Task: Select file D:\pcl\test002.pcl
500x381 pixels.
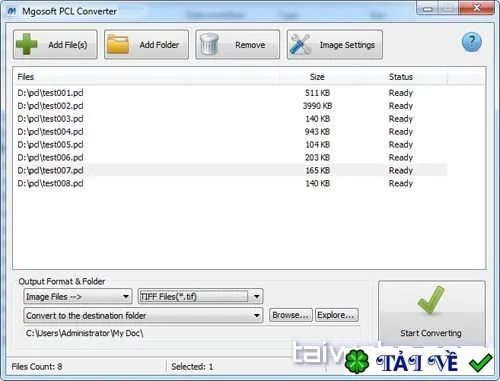Action: (x=50, y=106)
